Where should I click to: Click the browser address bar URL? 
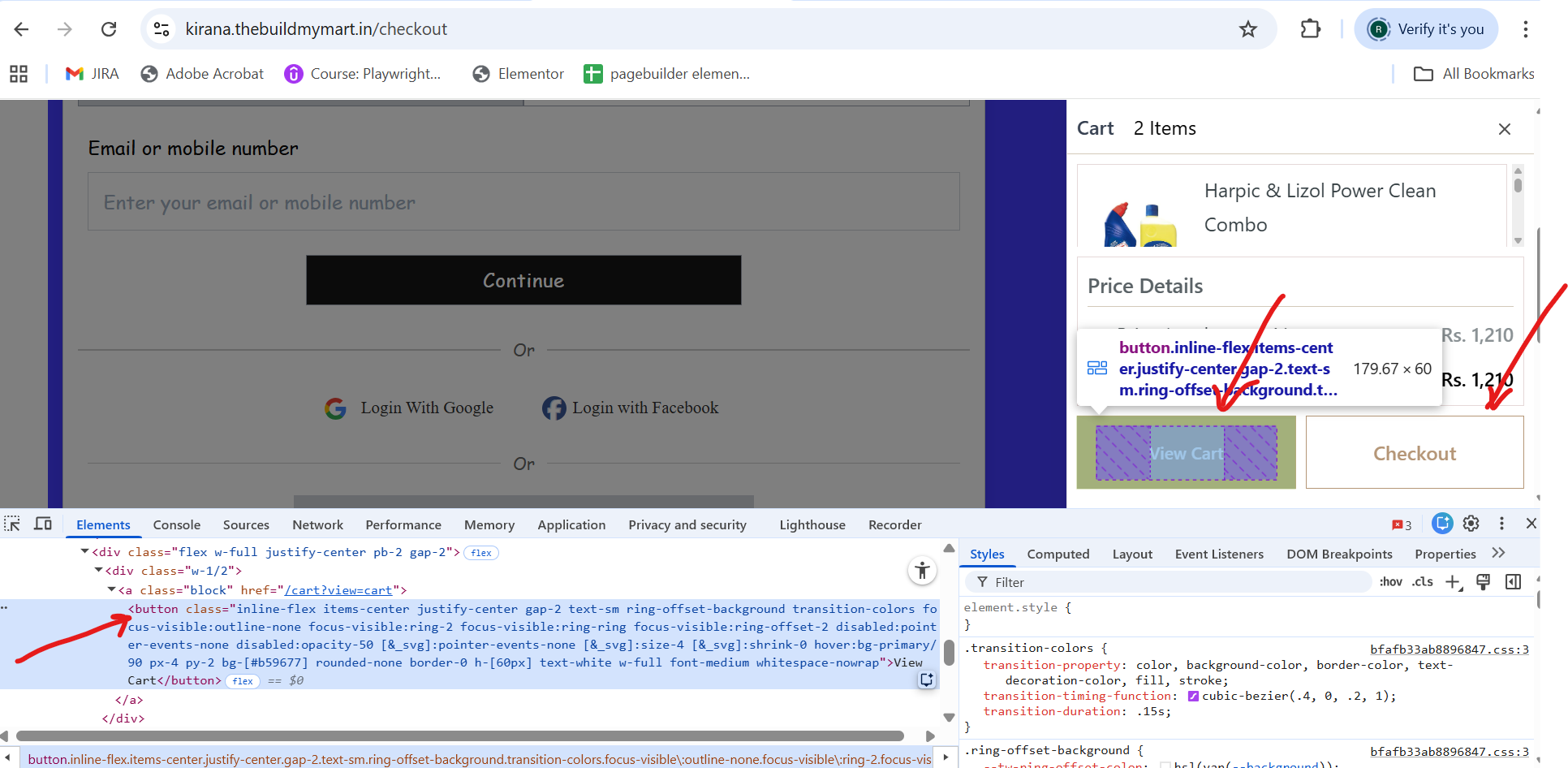point(316,29)
